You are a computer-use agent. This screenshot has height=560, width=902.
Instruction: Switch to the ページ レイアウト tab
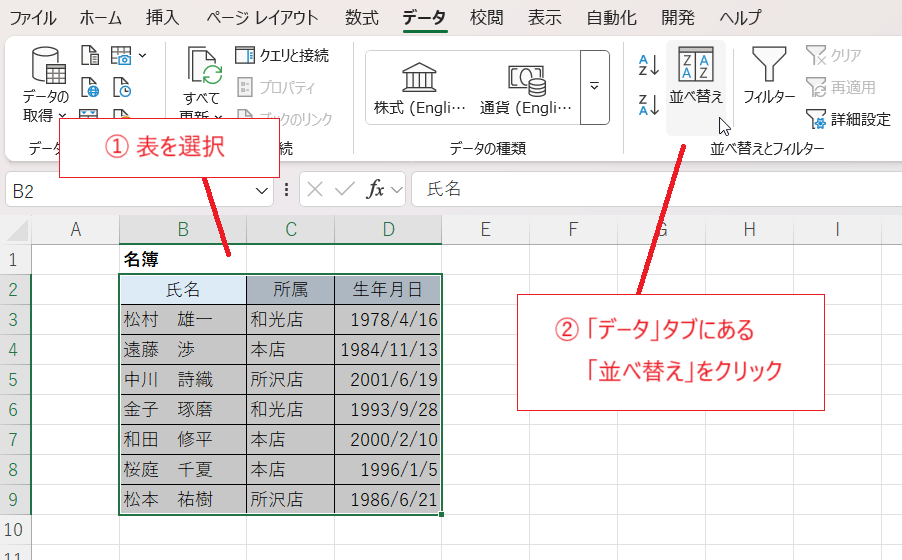pos(262,18)
